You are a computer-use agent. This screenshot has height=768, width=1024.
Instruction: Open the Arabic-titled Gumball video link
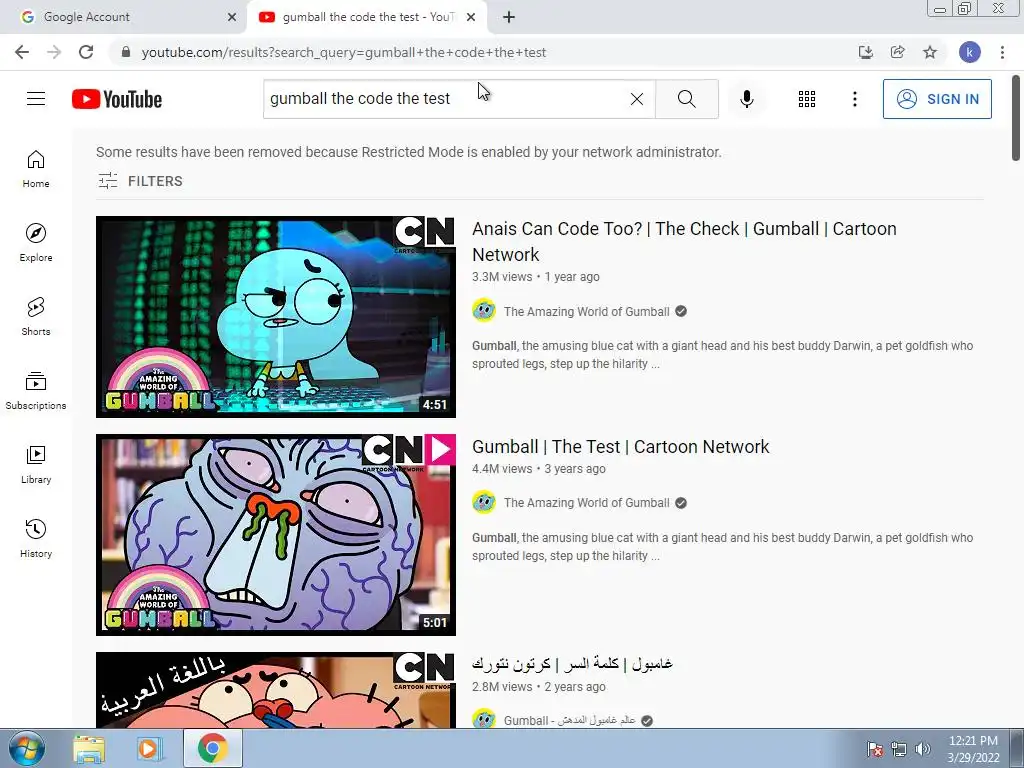[x=572, y=664]
